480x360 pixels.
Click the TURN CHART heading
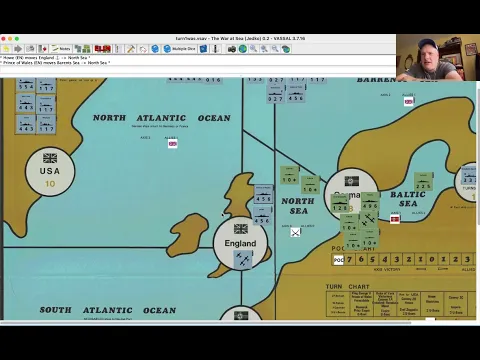(x=348, y=287)
